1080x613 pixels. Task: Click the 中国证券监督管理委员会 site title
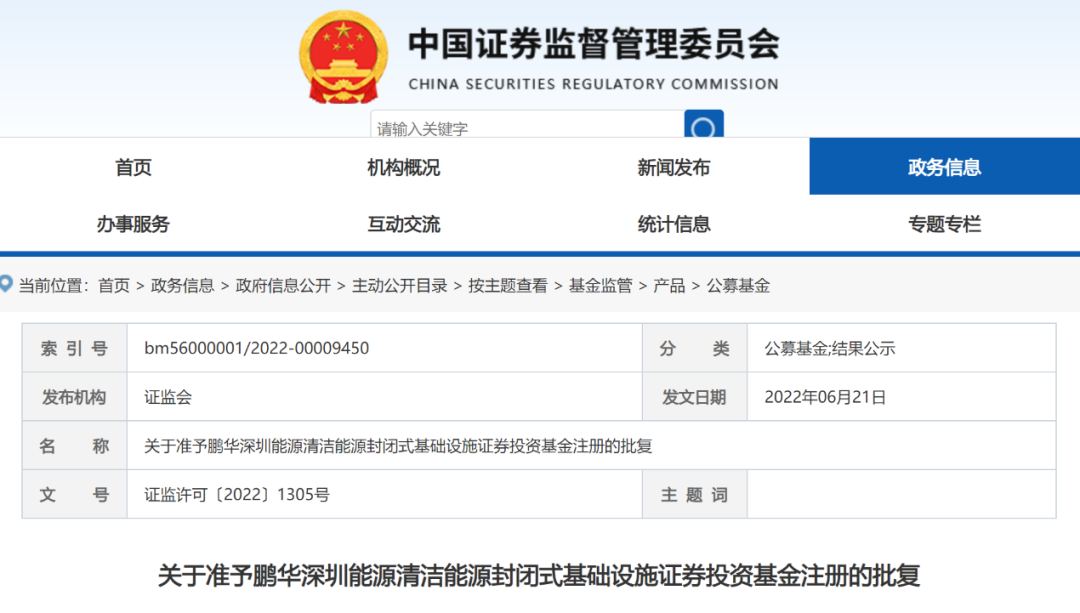(594, 44)
